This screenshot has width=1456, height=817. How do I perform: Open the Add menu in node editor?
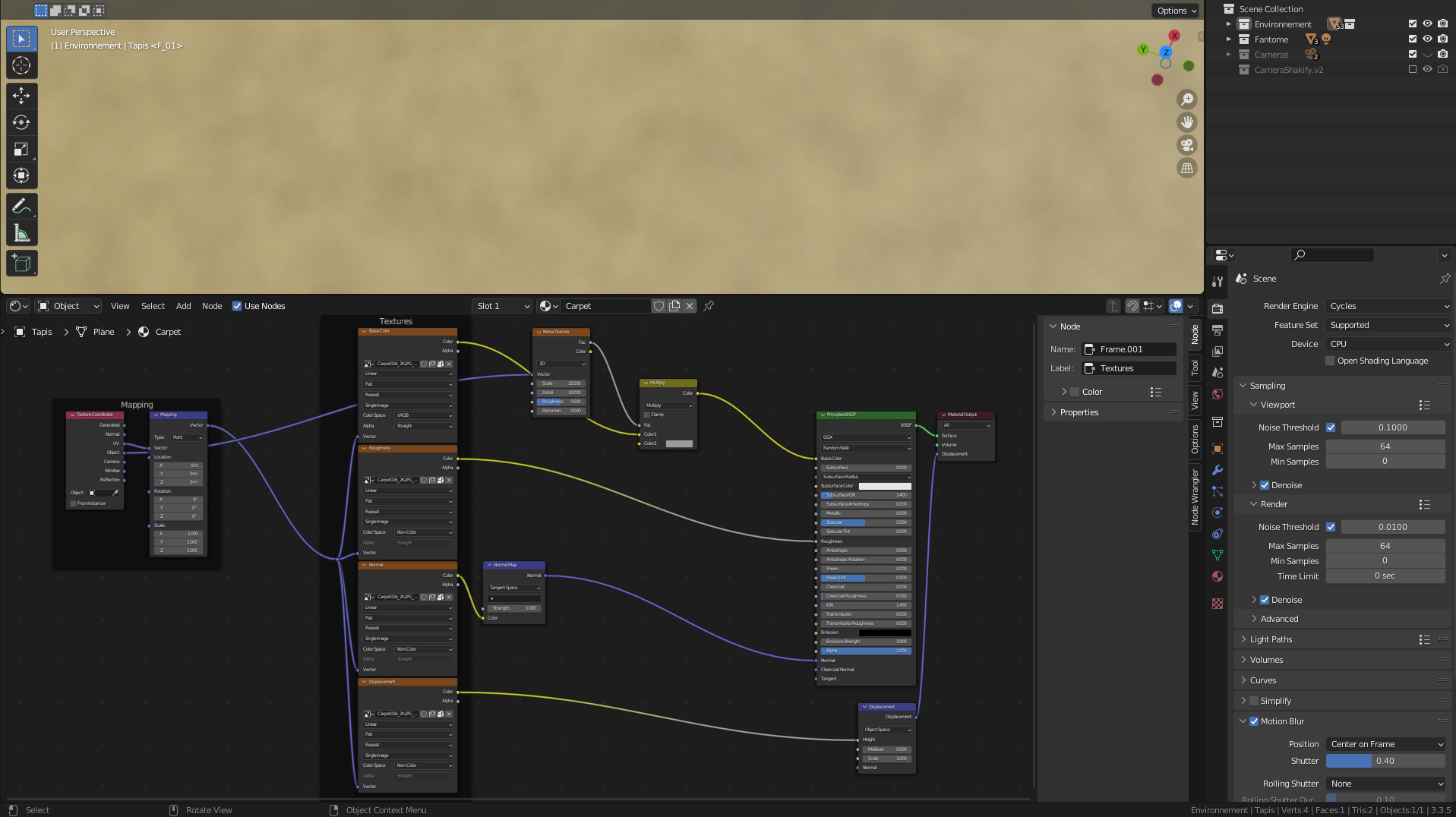tap(183, 306)
